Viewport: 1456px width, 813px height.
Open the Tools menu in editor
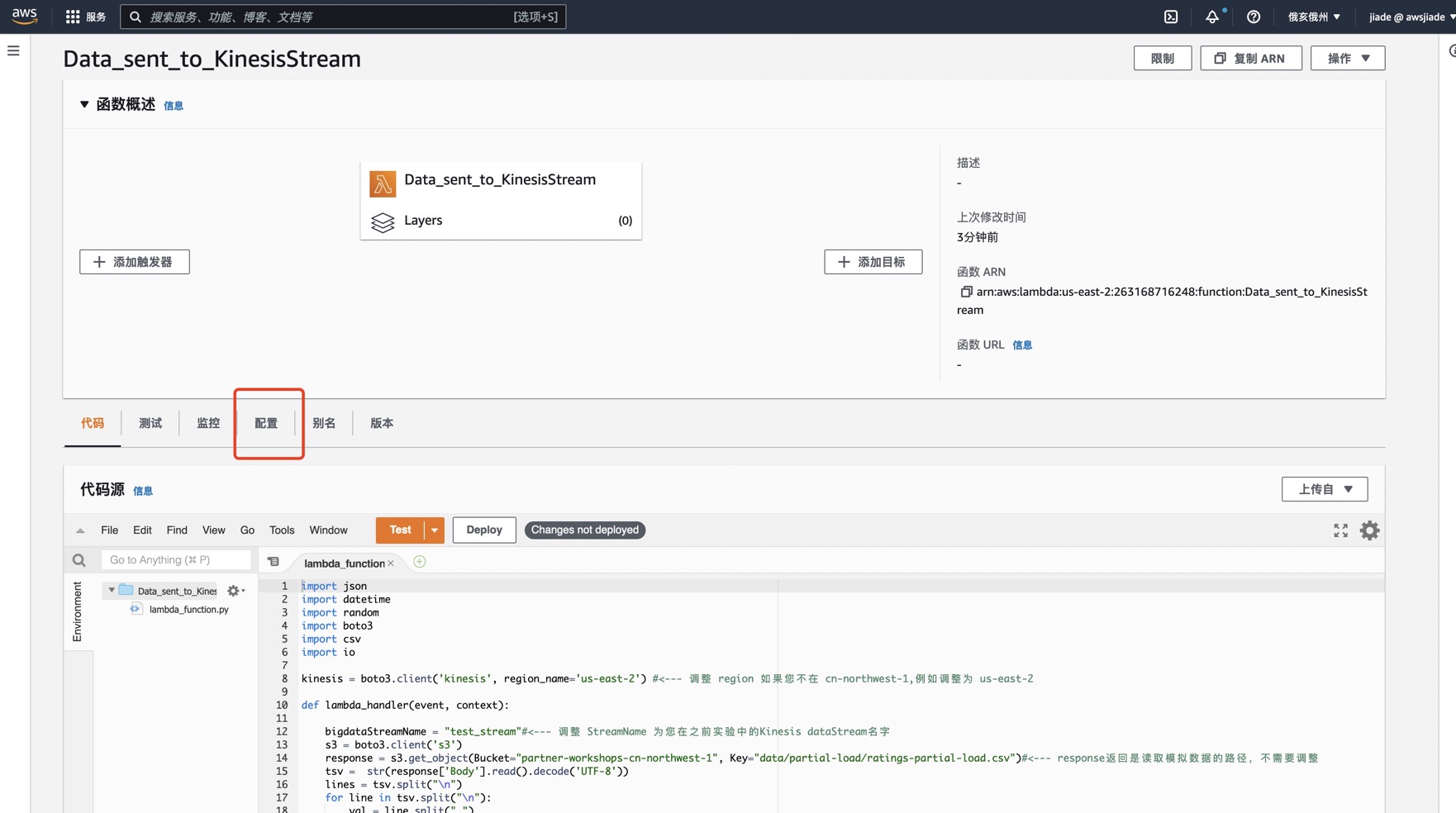click(281, 530)
